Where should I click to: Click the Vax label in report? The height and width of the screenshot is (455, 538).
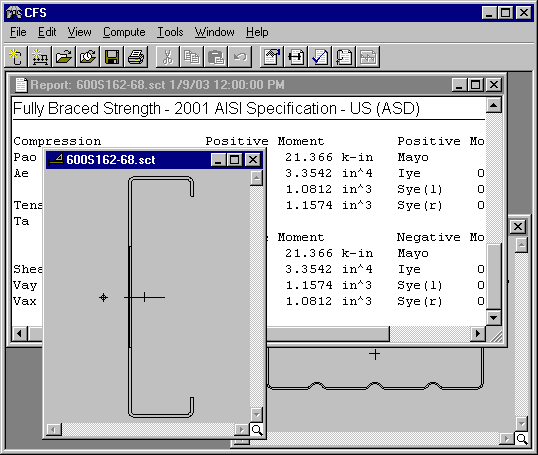[25, 301]
